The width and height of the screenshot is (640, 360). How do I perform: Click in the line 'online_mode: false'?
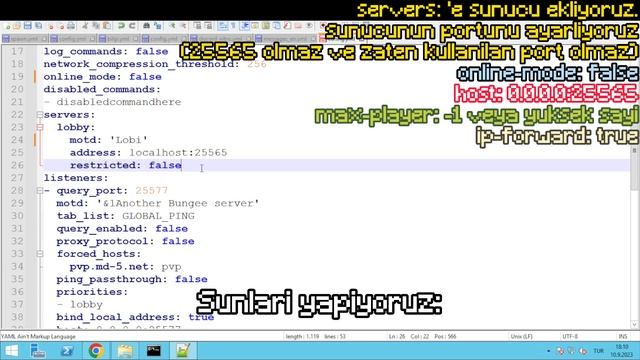[x=102, y=77]
